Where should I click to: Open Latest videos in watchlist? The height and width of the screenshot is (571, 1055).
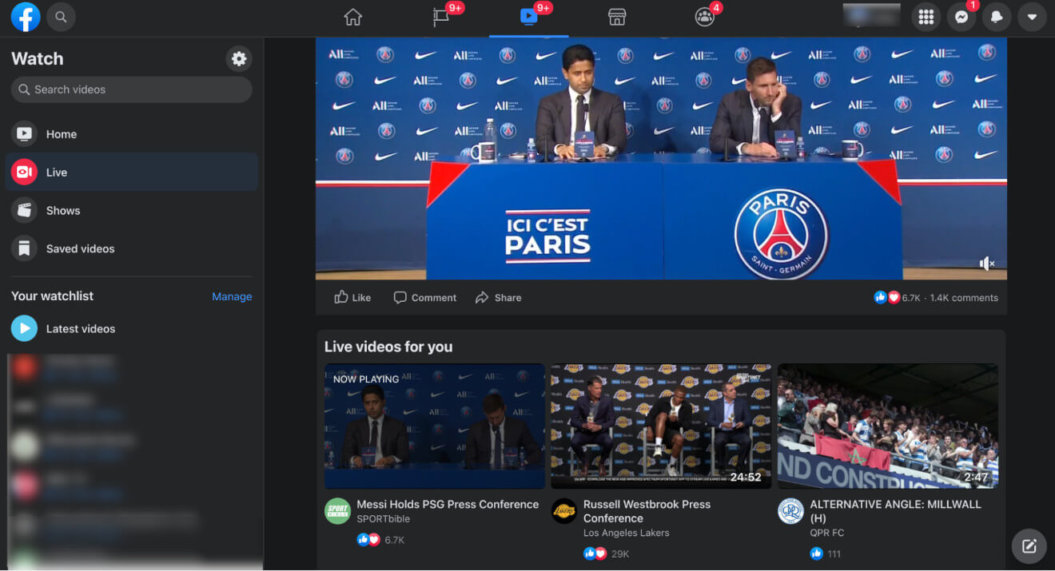coord(131,329)
